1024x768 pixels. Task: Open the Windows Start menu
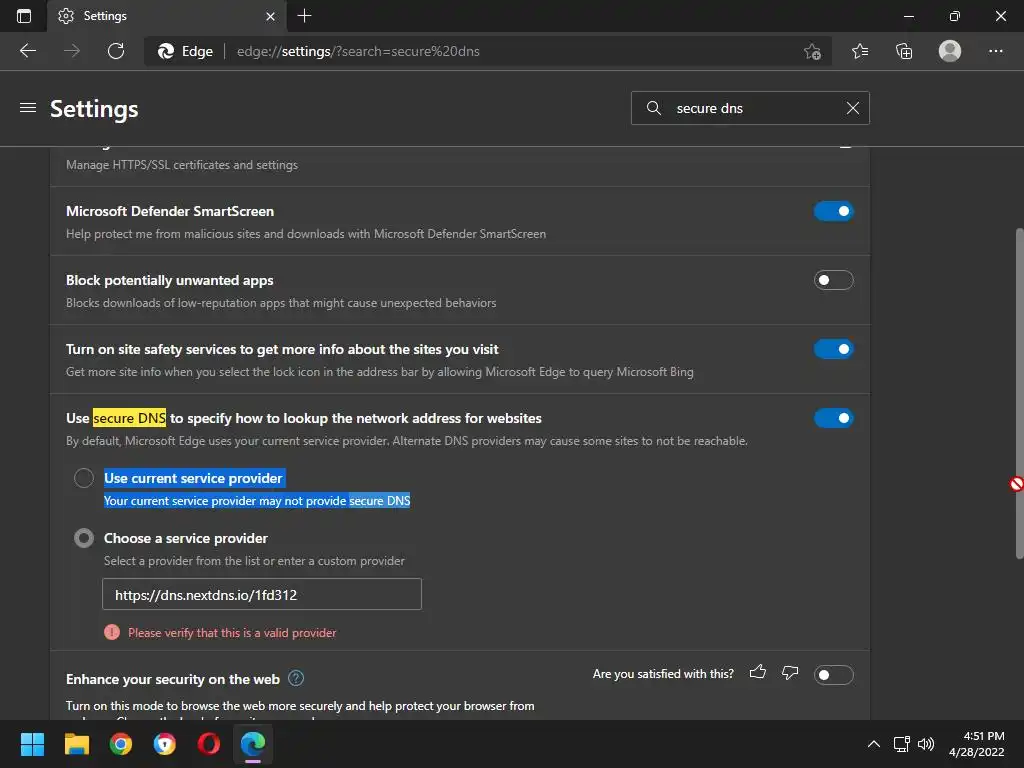click(x=32, y=744)
